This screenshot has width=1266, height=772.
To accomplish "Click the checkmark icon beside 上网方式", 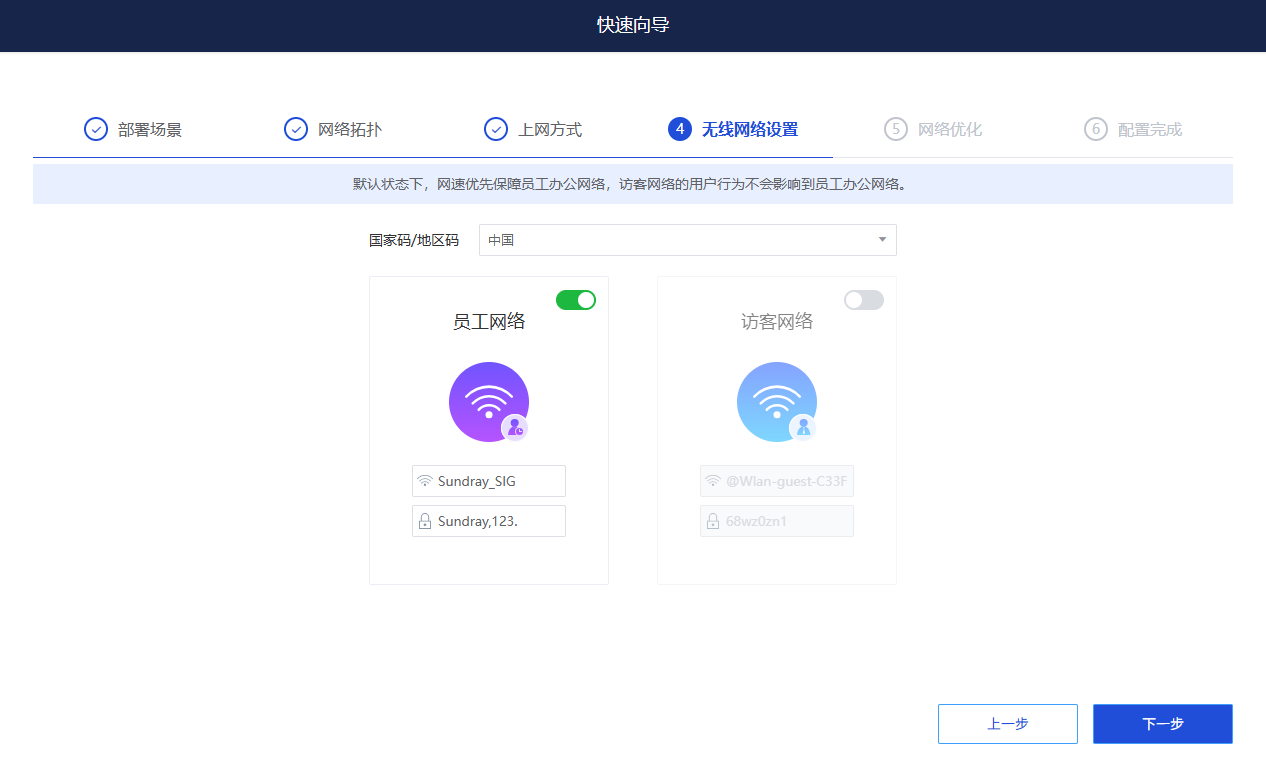I will click(496, 129).
